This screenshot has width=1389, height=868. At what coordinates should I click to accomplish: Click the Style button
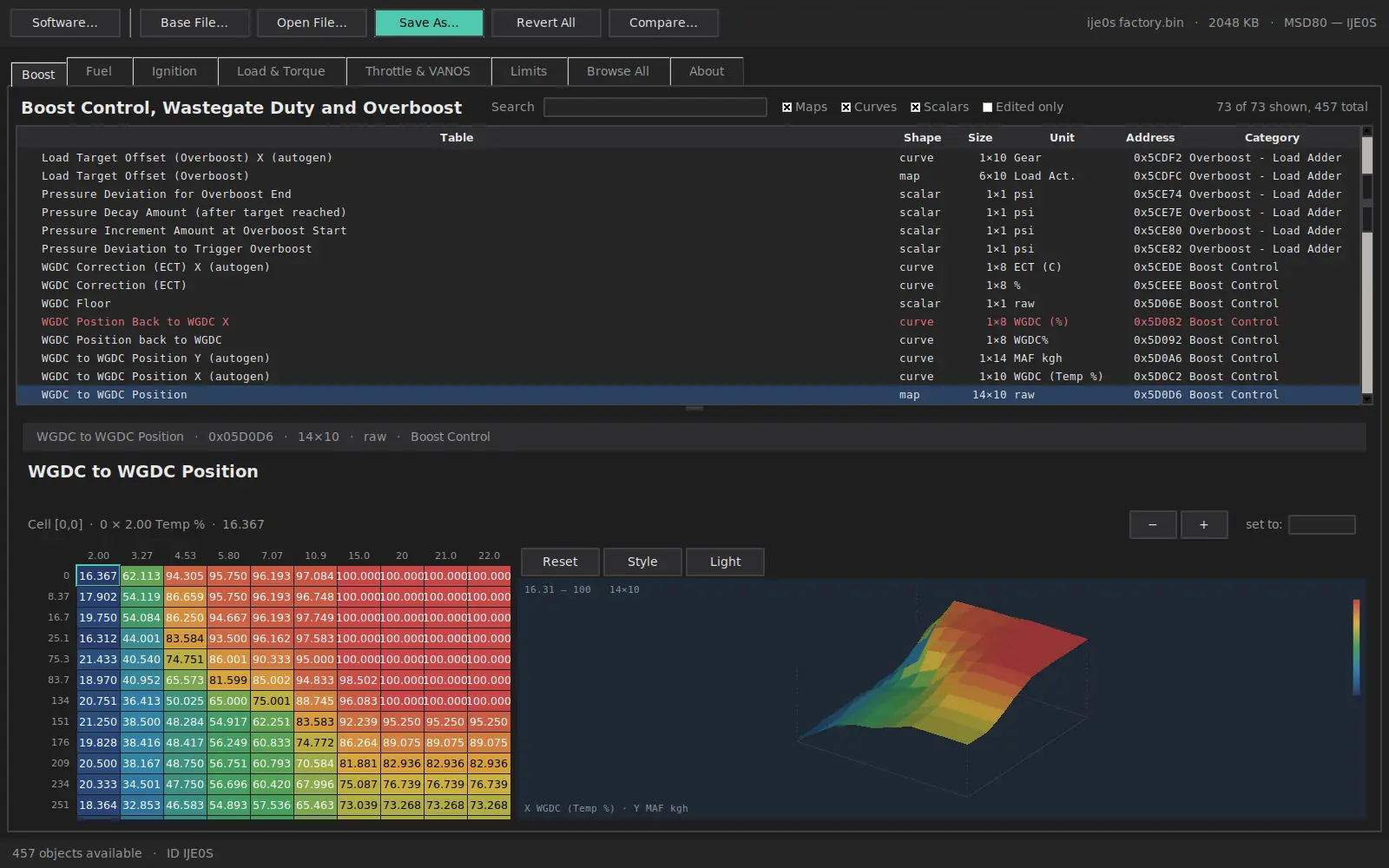642,562
